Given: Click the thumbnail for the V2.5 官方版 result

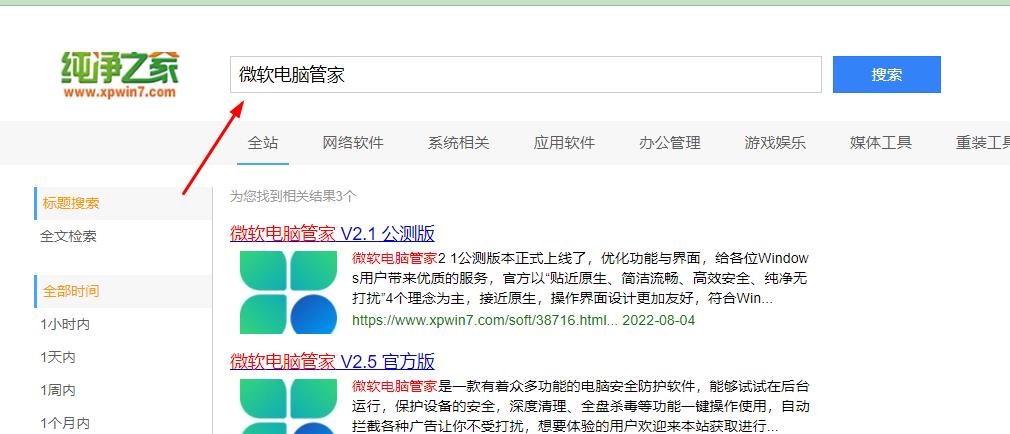Looking at the screenshot, I should (289, 406).
